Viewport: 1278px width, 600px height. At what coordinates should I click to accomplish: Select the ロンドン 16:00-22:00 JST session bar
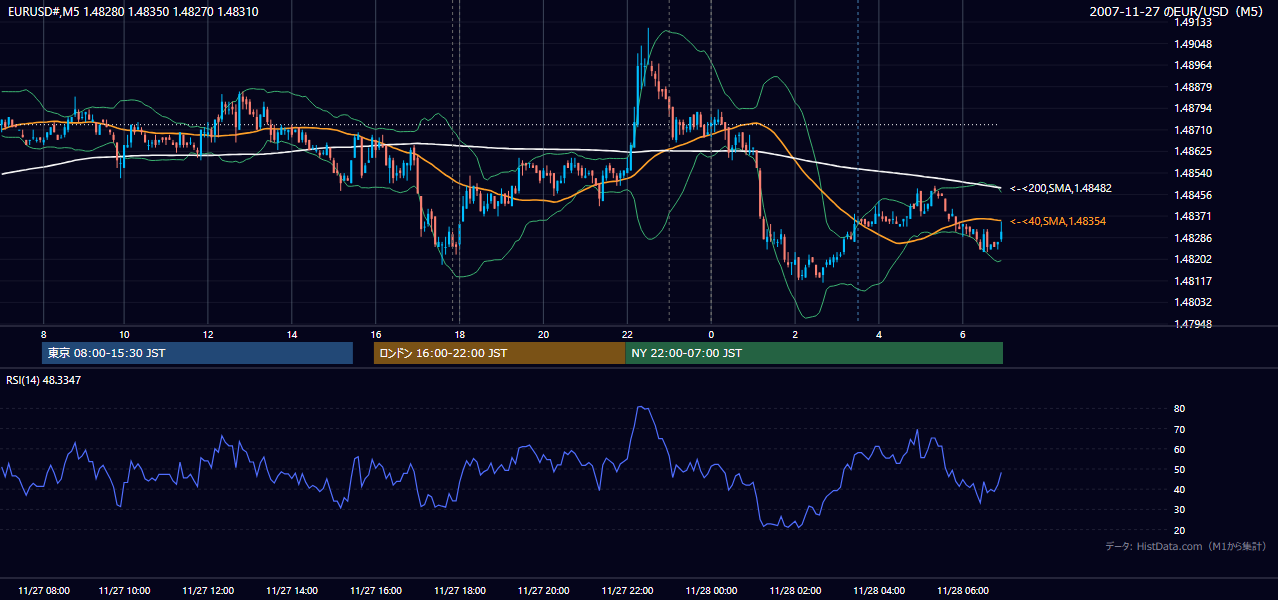500,353
